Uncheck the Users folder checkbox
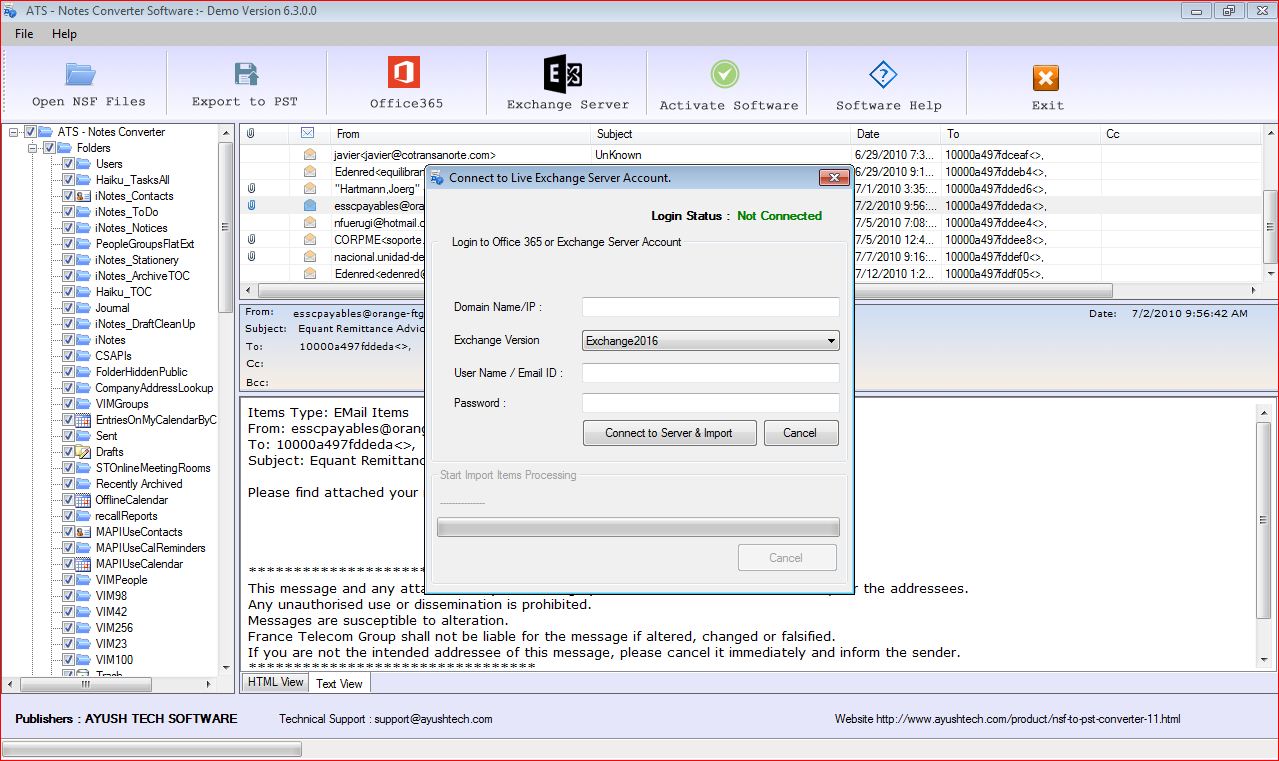 68,164
